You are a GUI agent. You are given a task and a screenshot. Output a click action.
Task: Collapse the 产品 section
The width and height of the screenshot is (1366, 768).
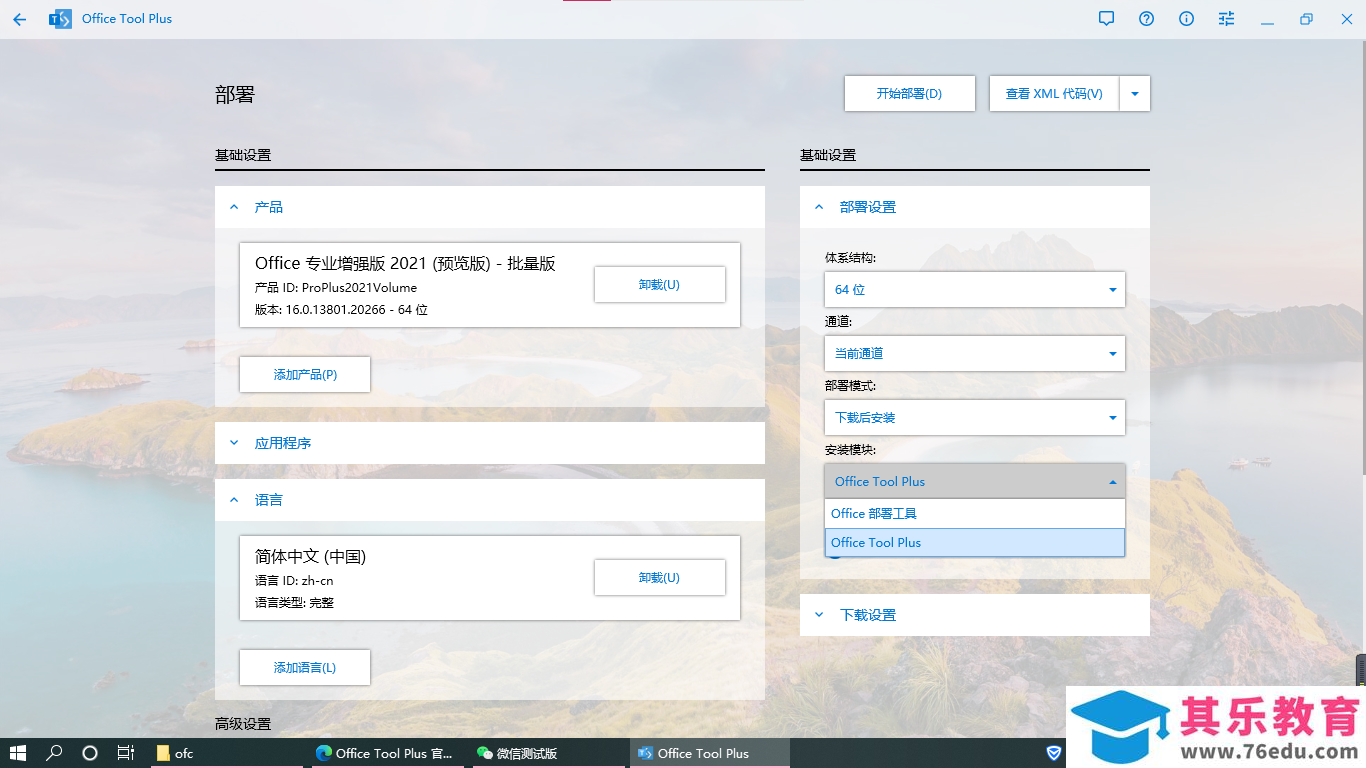pyautogui.click(x=490, y=207)
